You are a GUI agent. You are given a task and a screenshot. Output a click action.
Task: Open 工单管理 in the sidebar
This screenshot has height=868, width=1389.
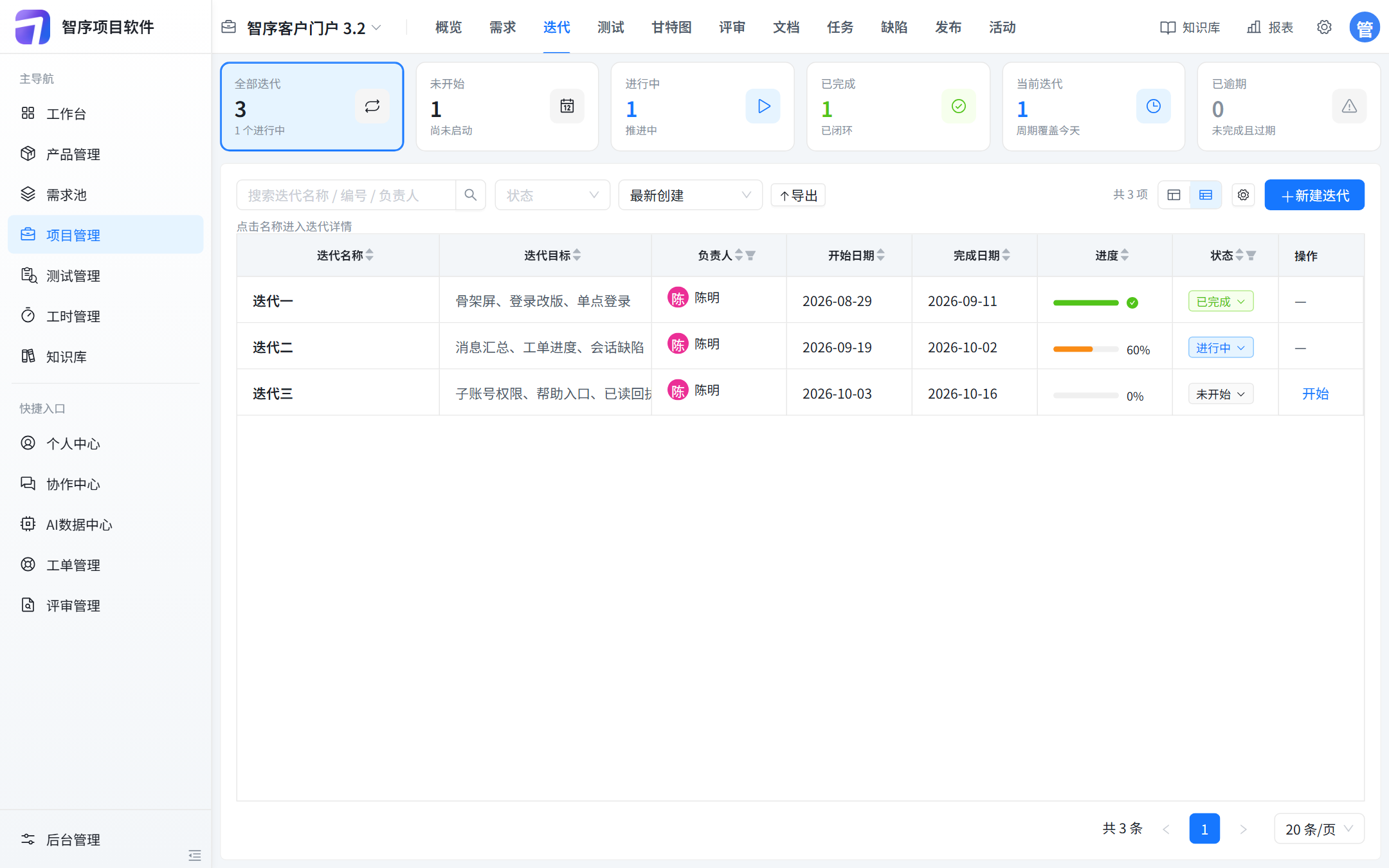pos(105,565)
